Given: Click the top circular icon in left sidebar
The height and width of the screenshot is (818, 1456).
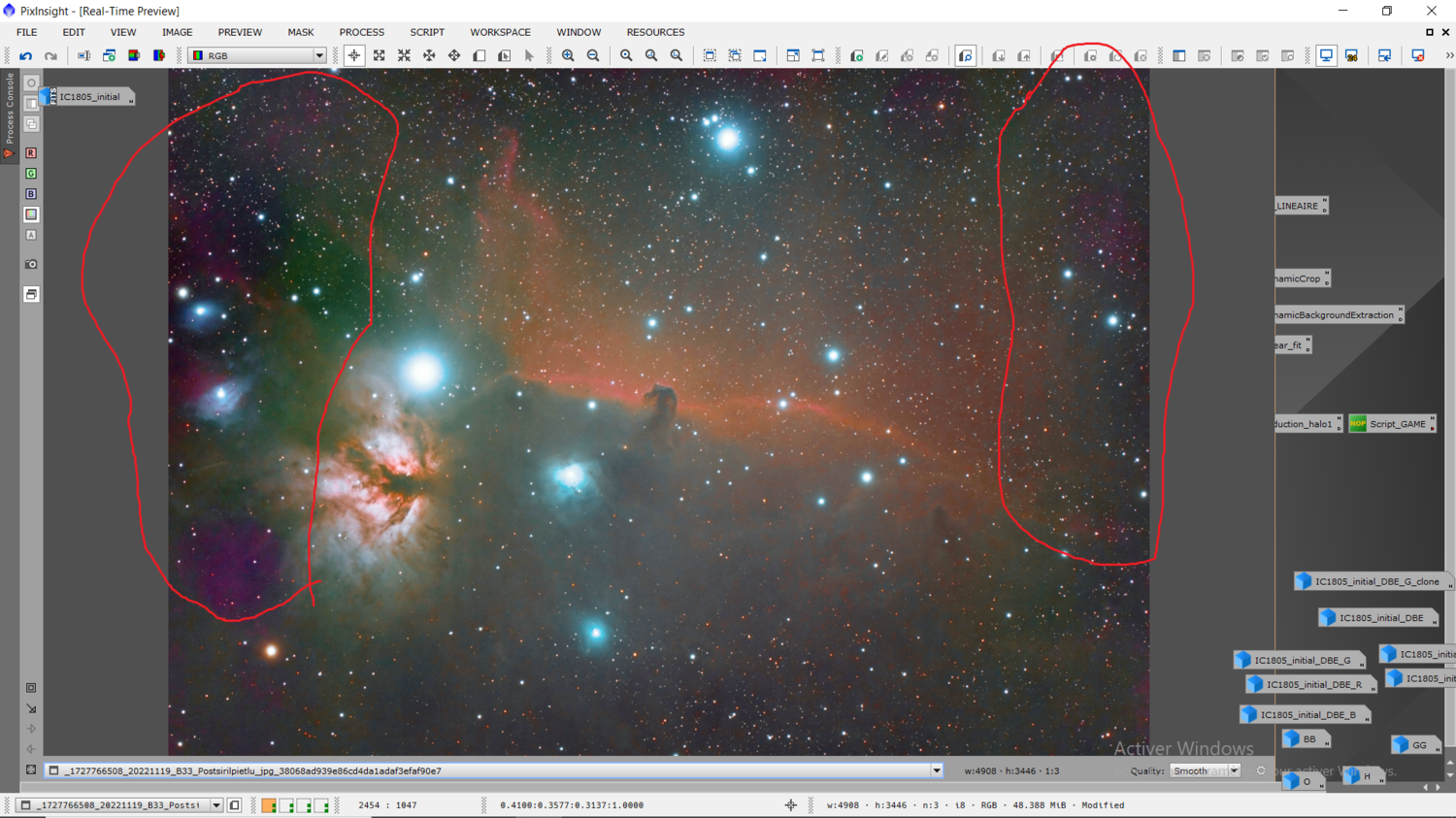Looking at the screenshot, I should (x=31, y=83).
